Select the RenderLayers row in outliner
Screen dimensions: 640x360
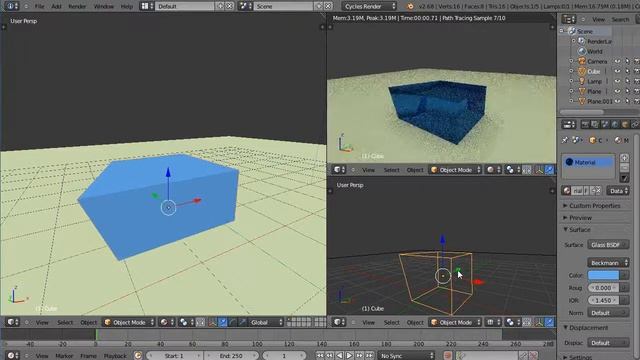(599, 41)
